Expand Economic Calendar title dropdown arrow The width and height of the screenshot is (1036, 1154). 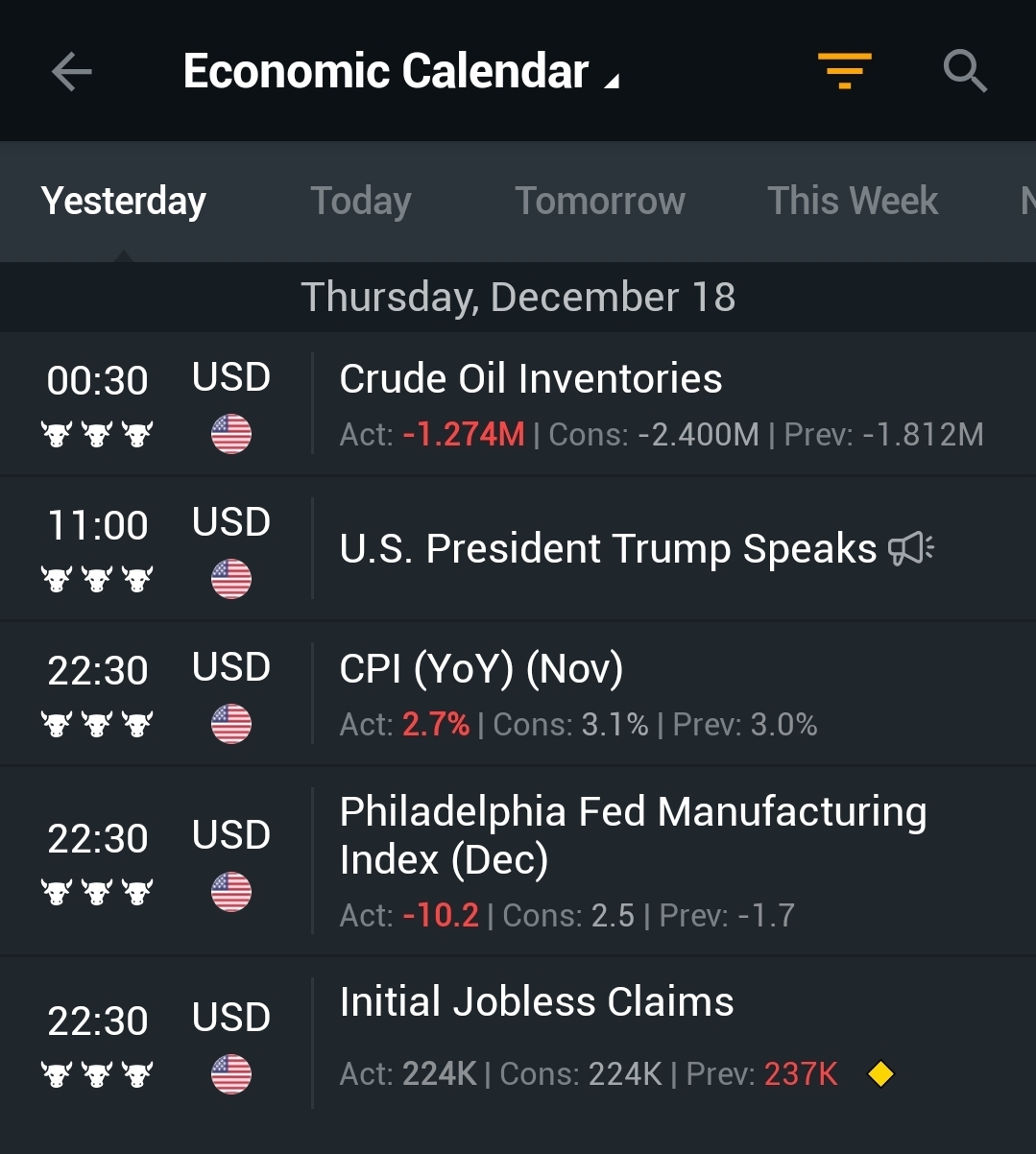(612, 82)
